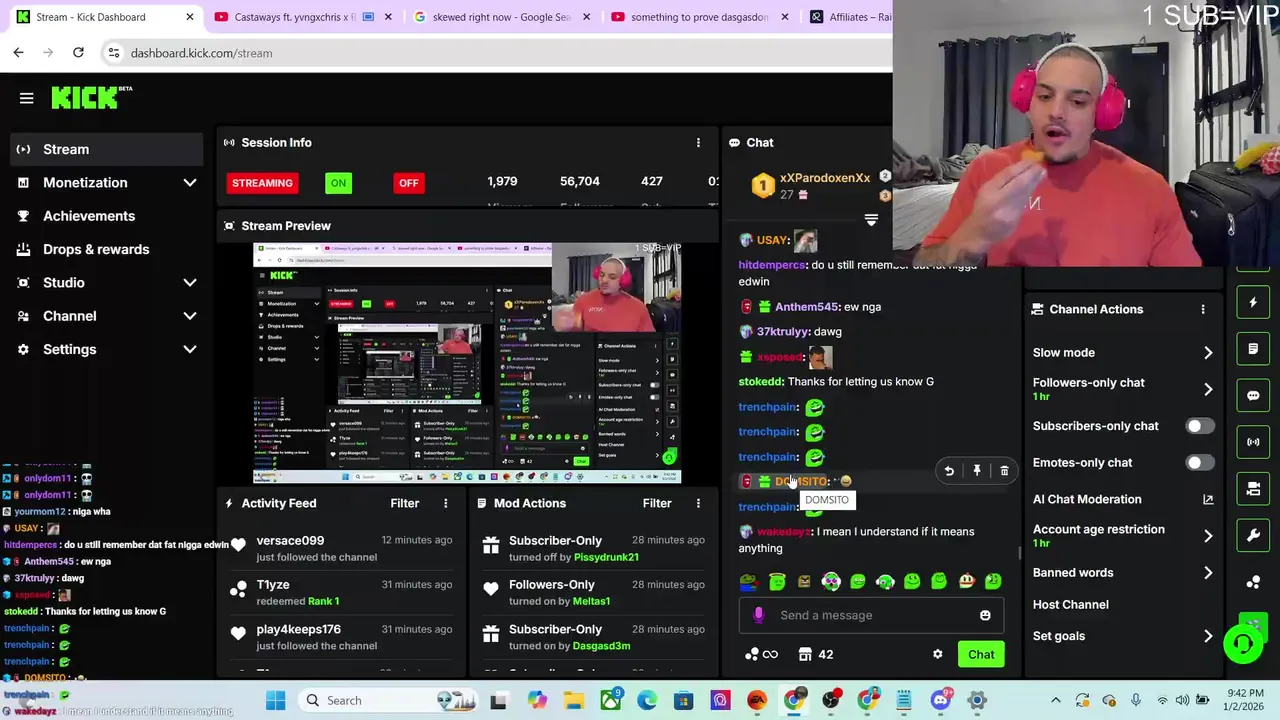The width and height of the screenshot is (1280, 720).
Task: Open Session Info three-dot menu
Action: (698, 143)
